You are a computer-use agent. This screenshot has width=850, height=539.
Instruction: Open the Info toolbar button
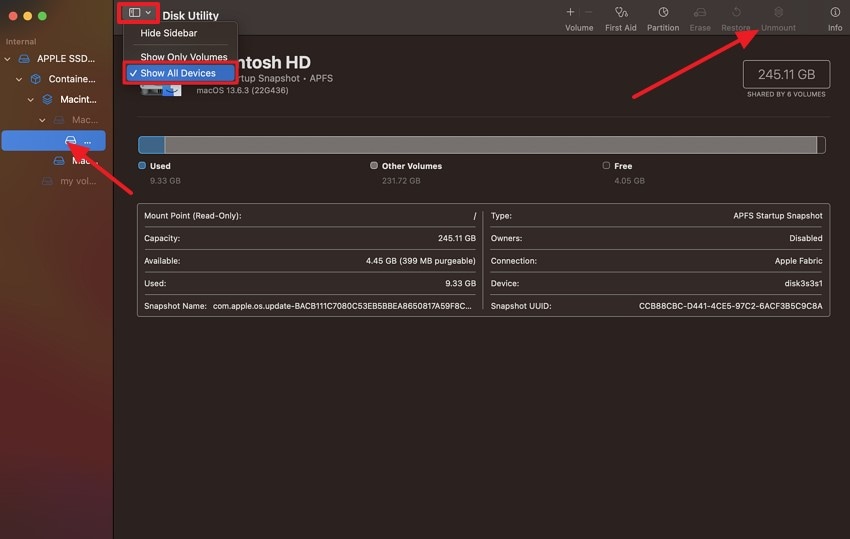(835, 19)
